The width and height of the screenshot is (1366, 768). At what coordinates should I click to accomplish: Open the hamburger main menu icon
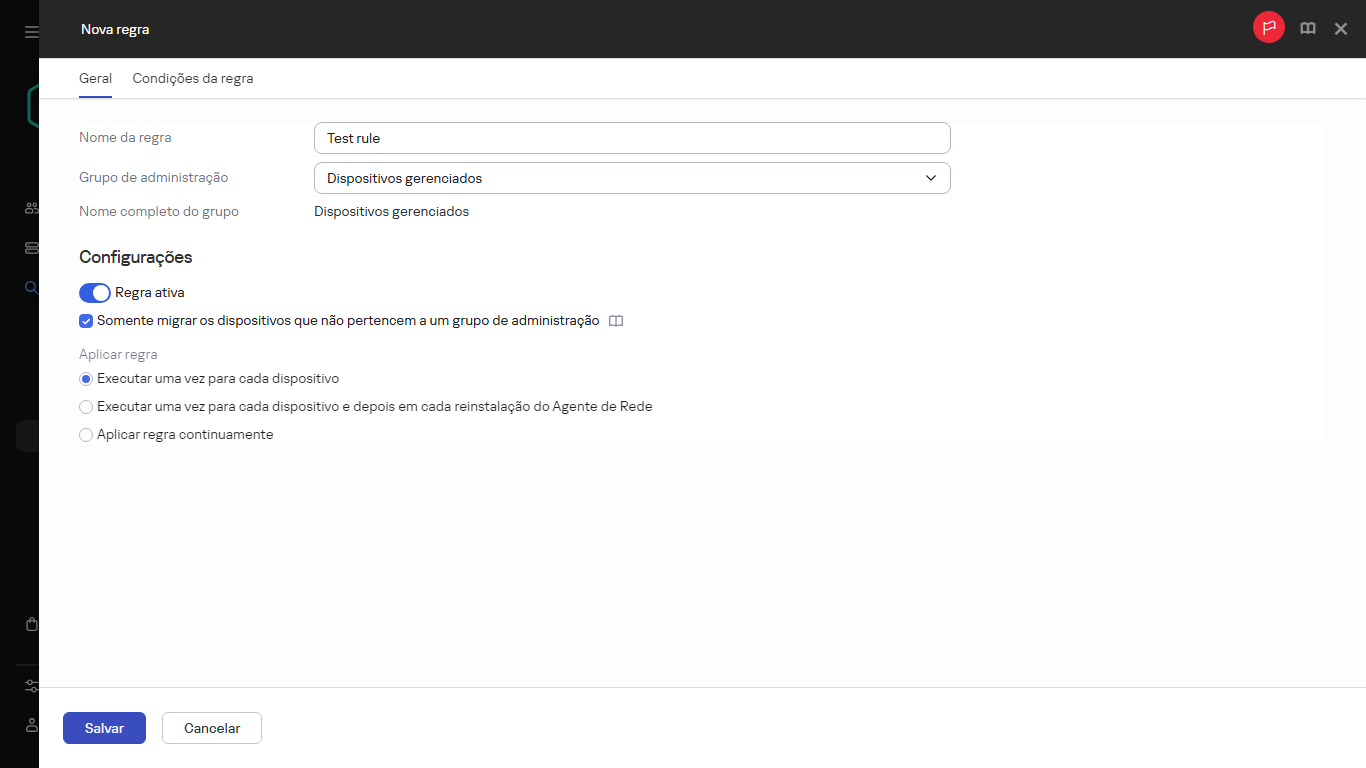coord(31,32)
